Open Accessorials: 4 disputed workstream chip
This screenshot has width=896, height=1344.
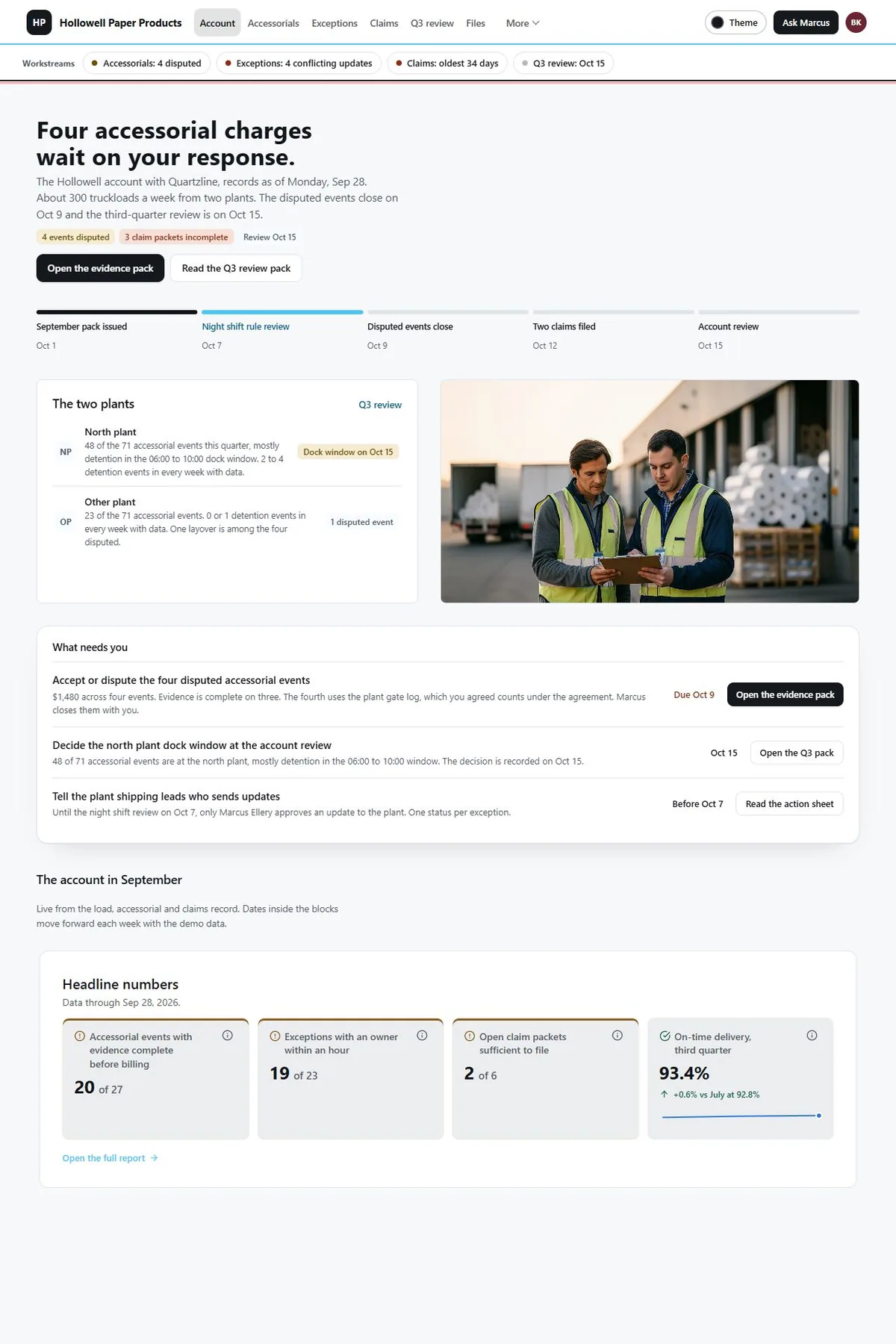146,63
